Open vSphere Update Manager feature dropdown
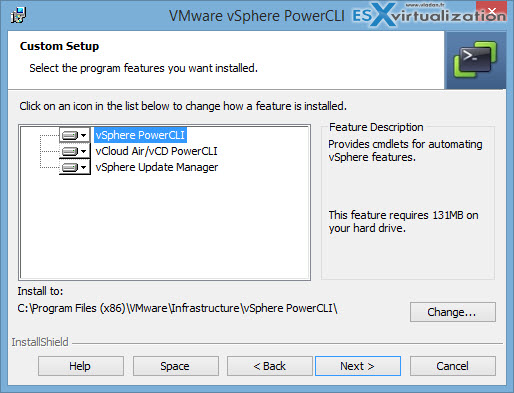514x393 pixels. [x=75, y=167]
